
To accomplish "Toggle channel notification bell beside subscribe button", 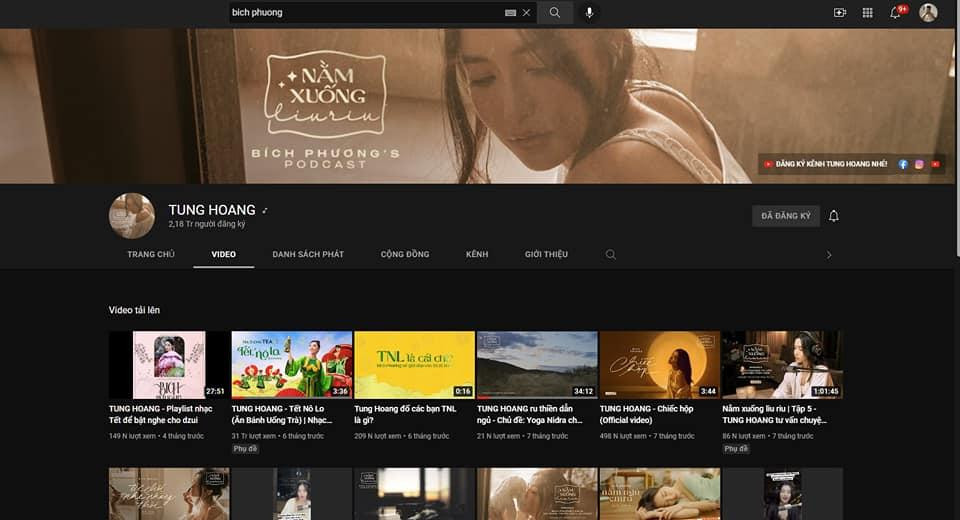I will [834, 216].
